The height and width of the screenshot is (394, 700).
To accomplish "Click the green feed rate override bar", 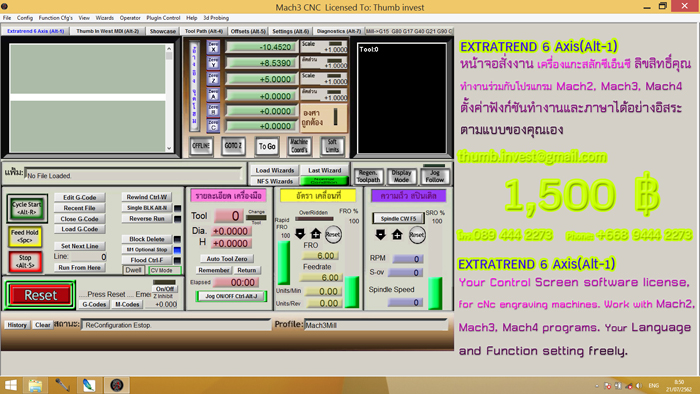I will [x=283, y=262].
